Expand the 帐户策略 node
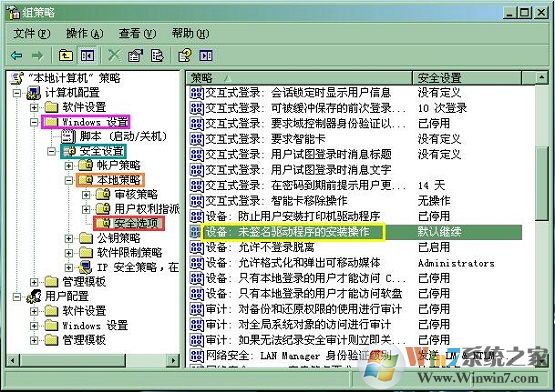 tap(69, 165)
